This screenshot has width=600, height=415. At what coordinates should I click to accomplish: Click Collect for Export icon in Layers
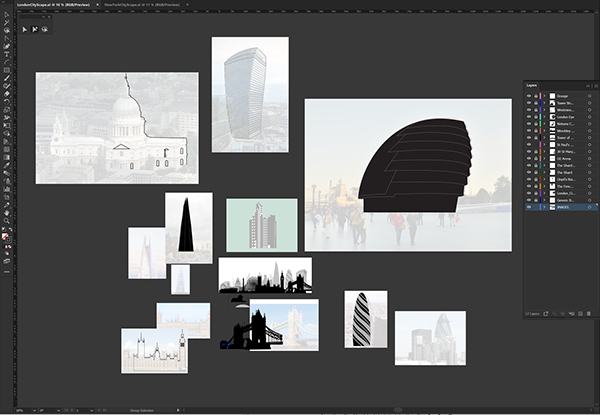pos(546,314)
